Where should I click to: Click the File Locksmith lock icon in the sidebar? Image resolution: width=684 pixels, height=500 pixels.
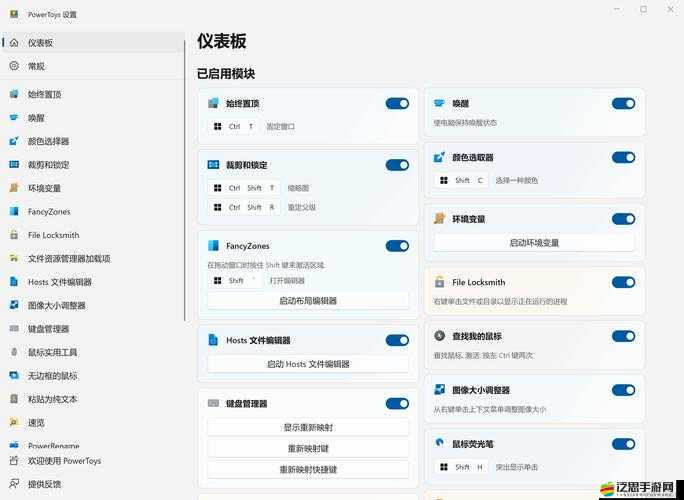tap(14, 235)
